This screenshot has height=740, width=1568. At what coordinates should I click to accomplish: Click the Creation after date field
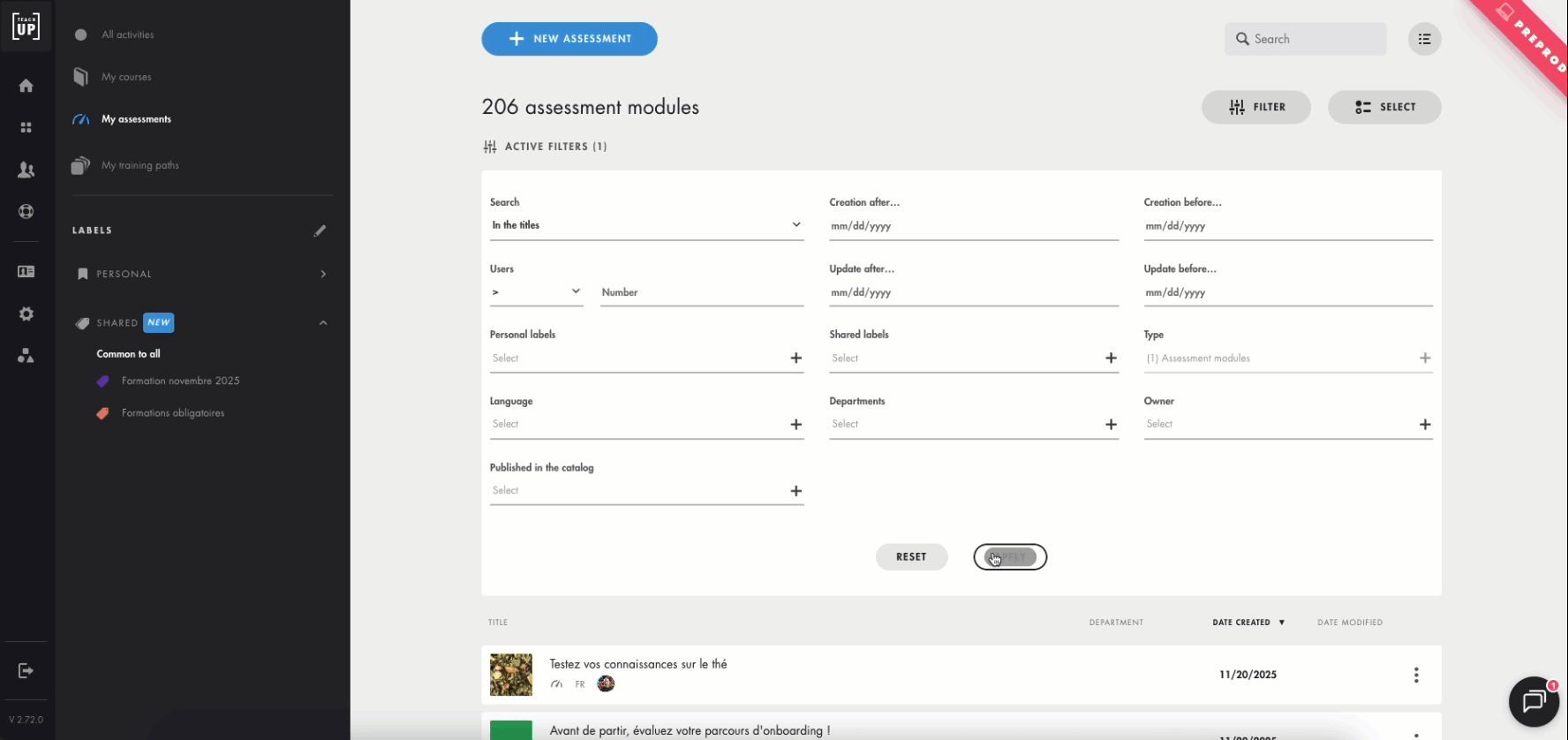click(973, 226)
